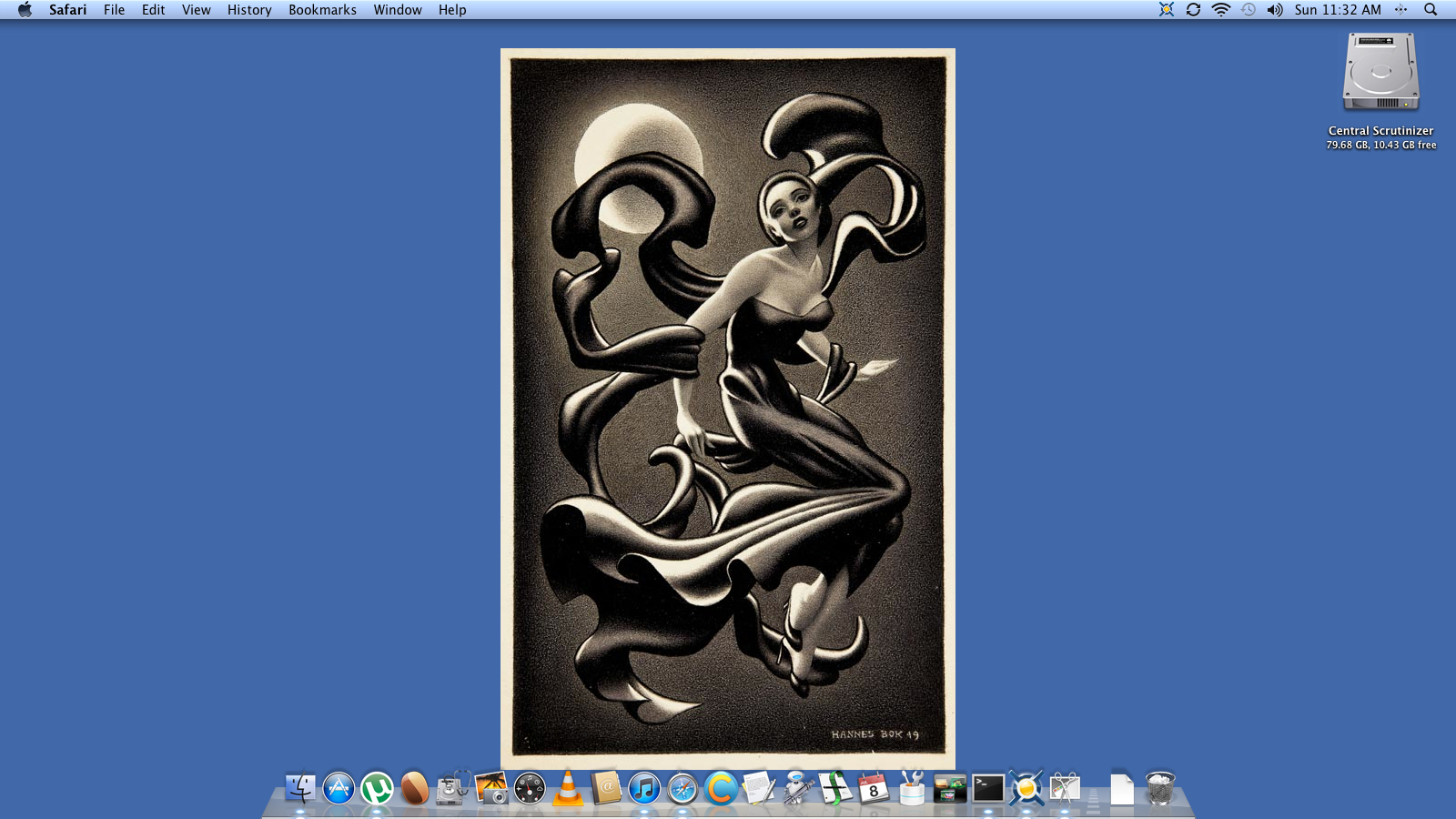Open Disk Utility from the Dock
Image resolution: width=1456 pixels, height=819 pixels.
453,788
